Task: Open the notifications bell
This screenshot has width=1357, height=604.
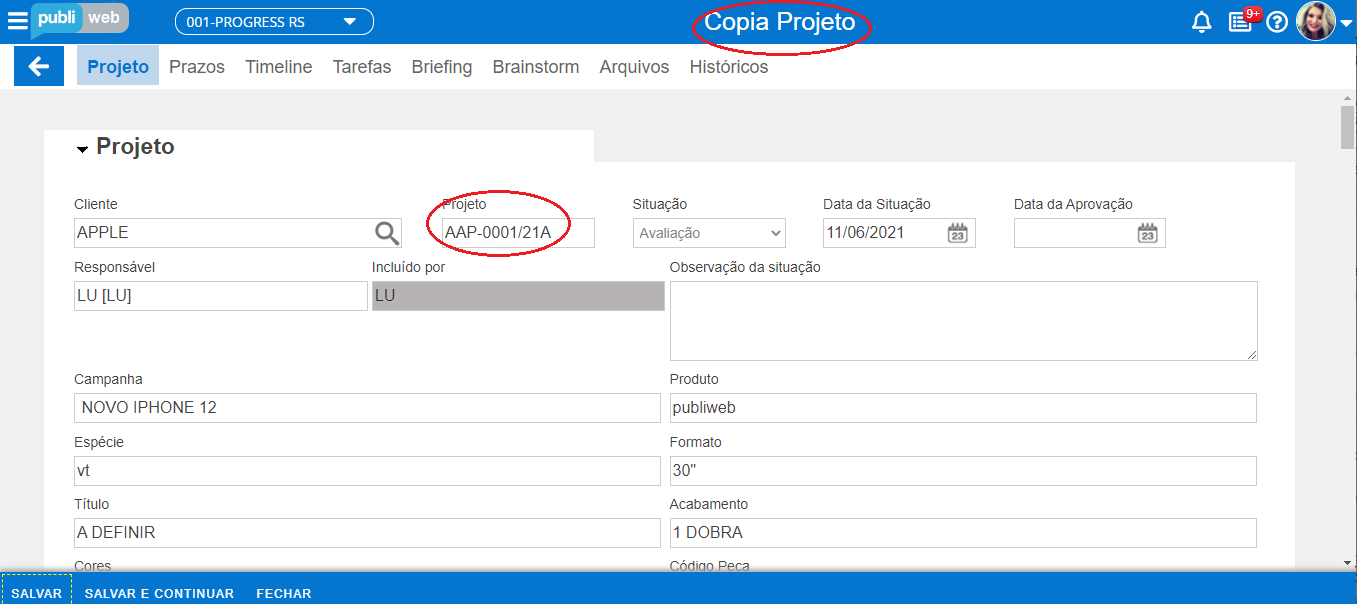Action: (1202, 22)
